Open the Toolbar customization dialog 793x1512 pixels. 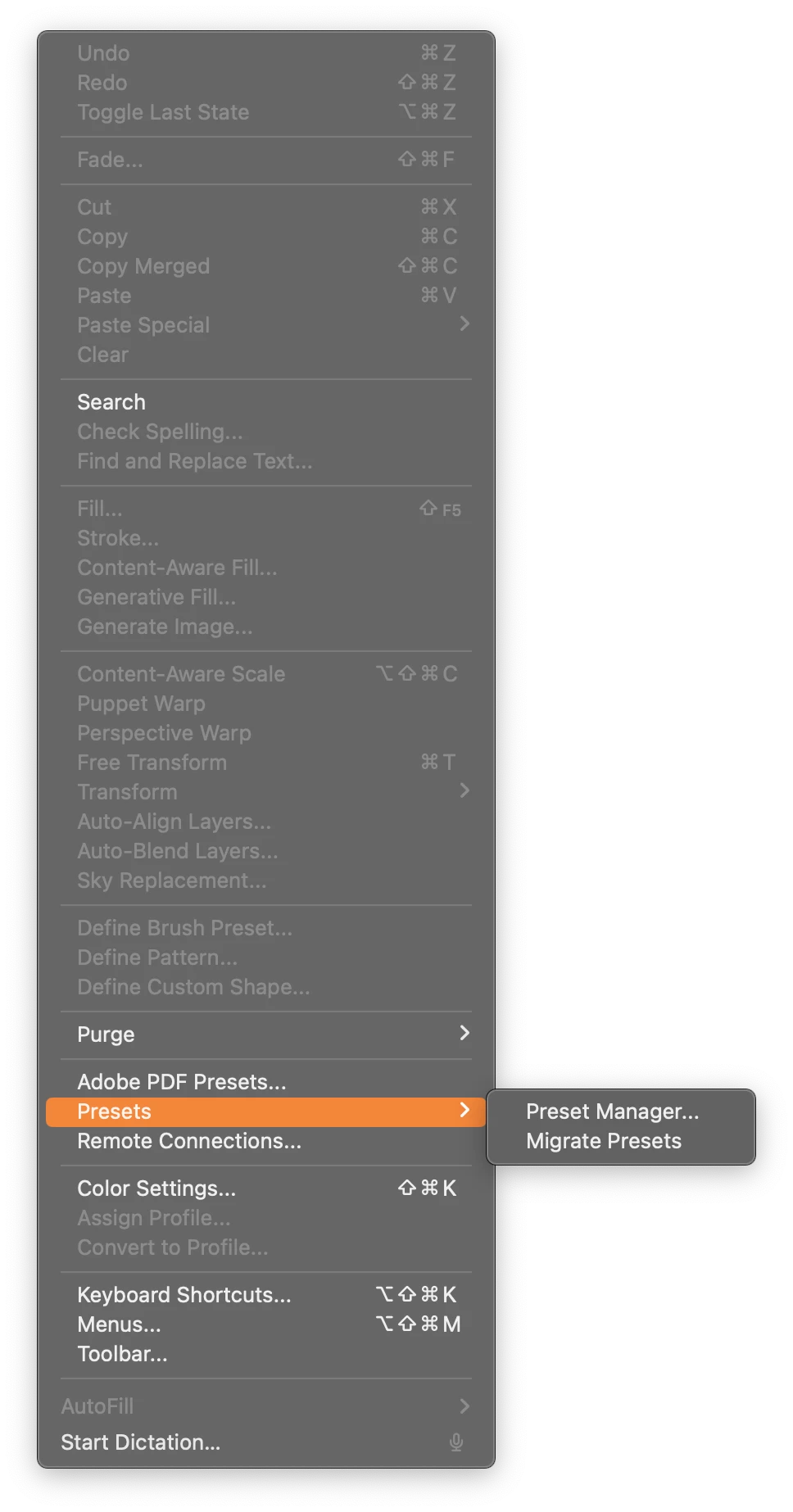click(122, 1354)
